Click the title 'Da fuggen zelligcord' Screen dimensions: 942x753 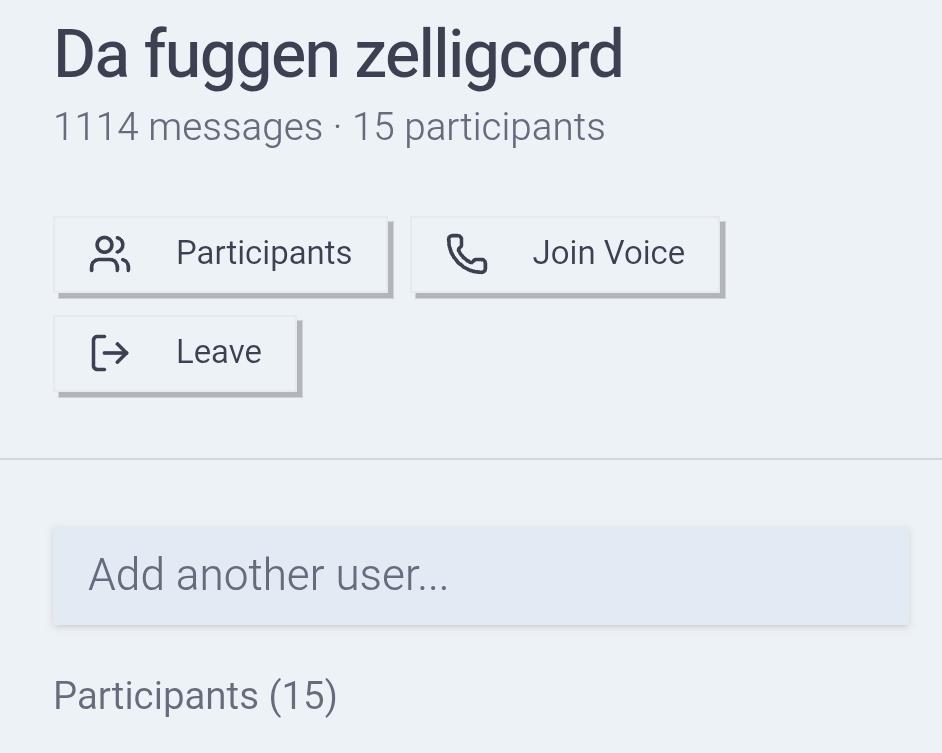click(338, 54)
